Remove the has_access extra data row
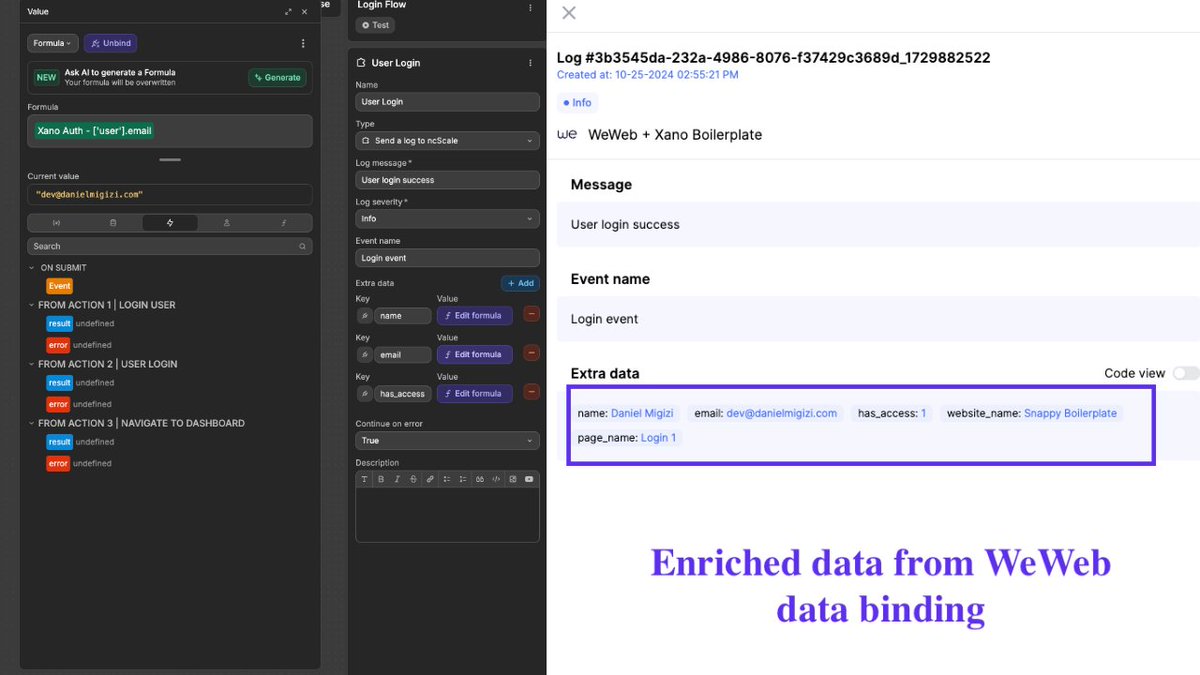The image size is (1200, 675). (x=531, y=392)
